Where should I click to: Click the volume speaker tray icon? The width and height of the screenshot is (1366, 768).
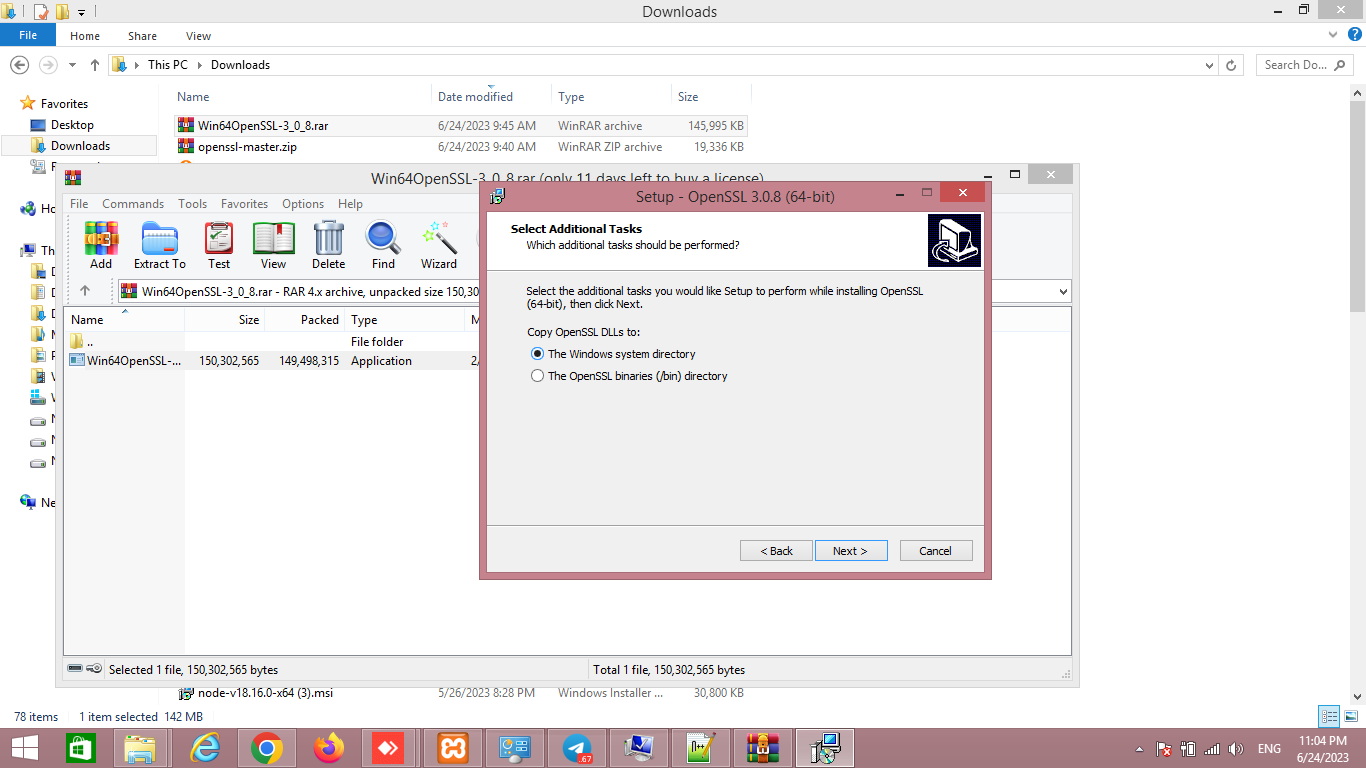click(x=1235, y=749)
